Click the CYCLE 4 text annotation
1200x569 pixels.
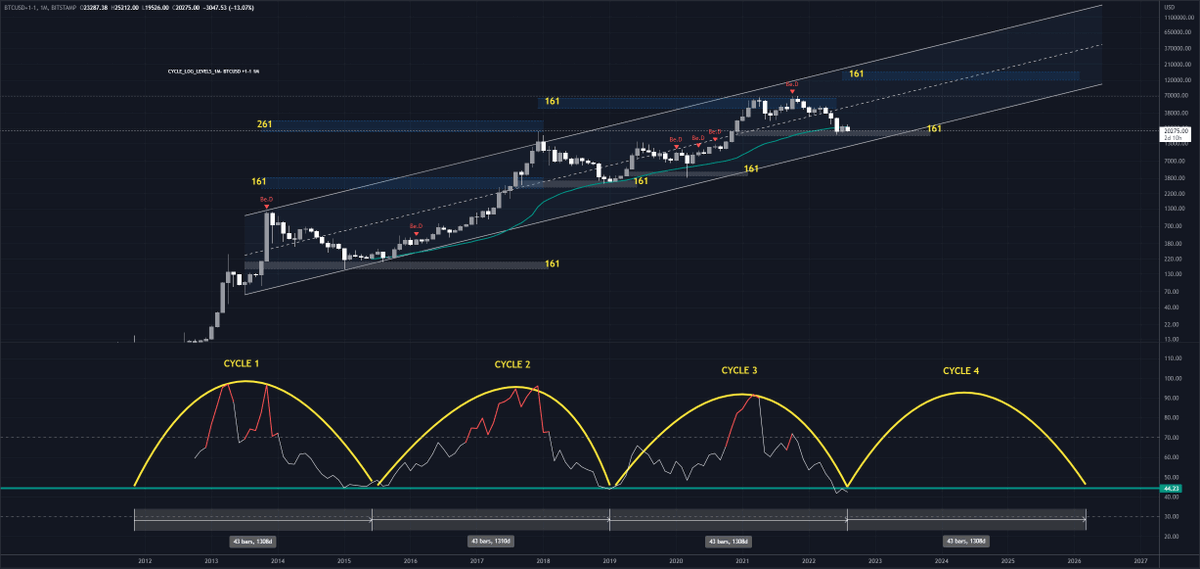[961, 371]
